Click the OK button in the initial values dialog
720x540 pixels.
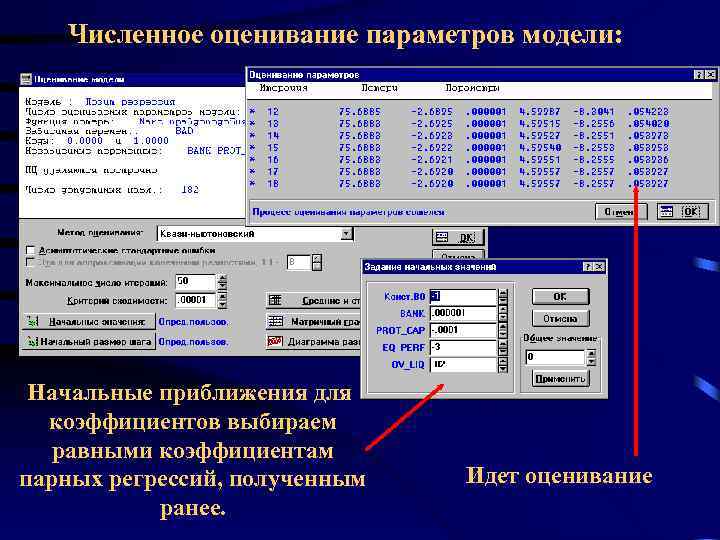(x=560, y=296)
